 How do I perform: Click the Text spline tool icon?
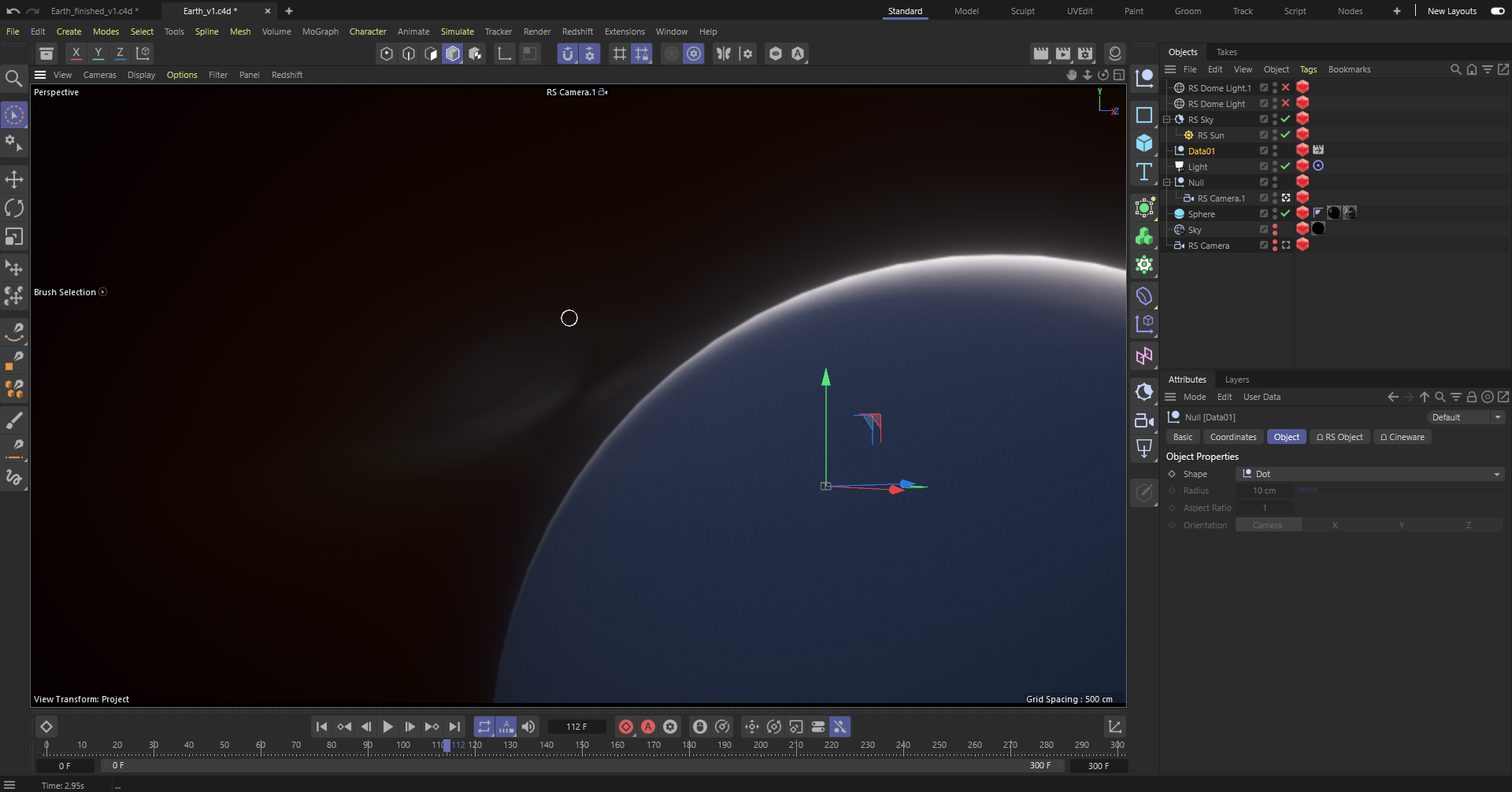(1144, 172)
